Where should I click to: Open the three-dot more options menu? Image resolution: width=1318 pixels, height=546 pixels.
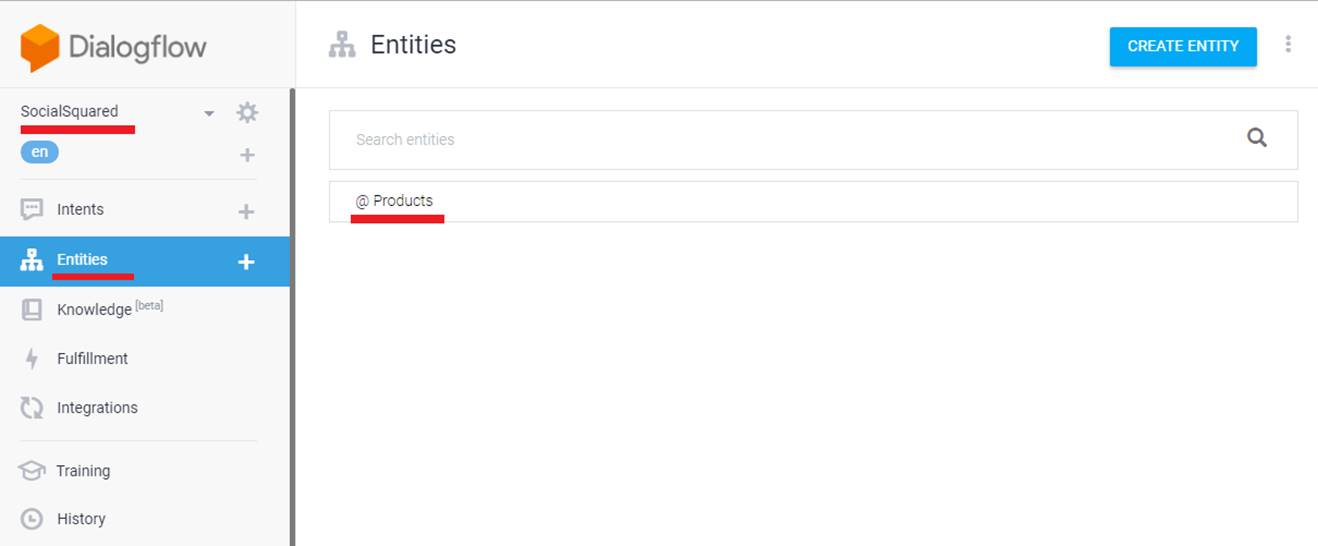[x=1288, y=44]
